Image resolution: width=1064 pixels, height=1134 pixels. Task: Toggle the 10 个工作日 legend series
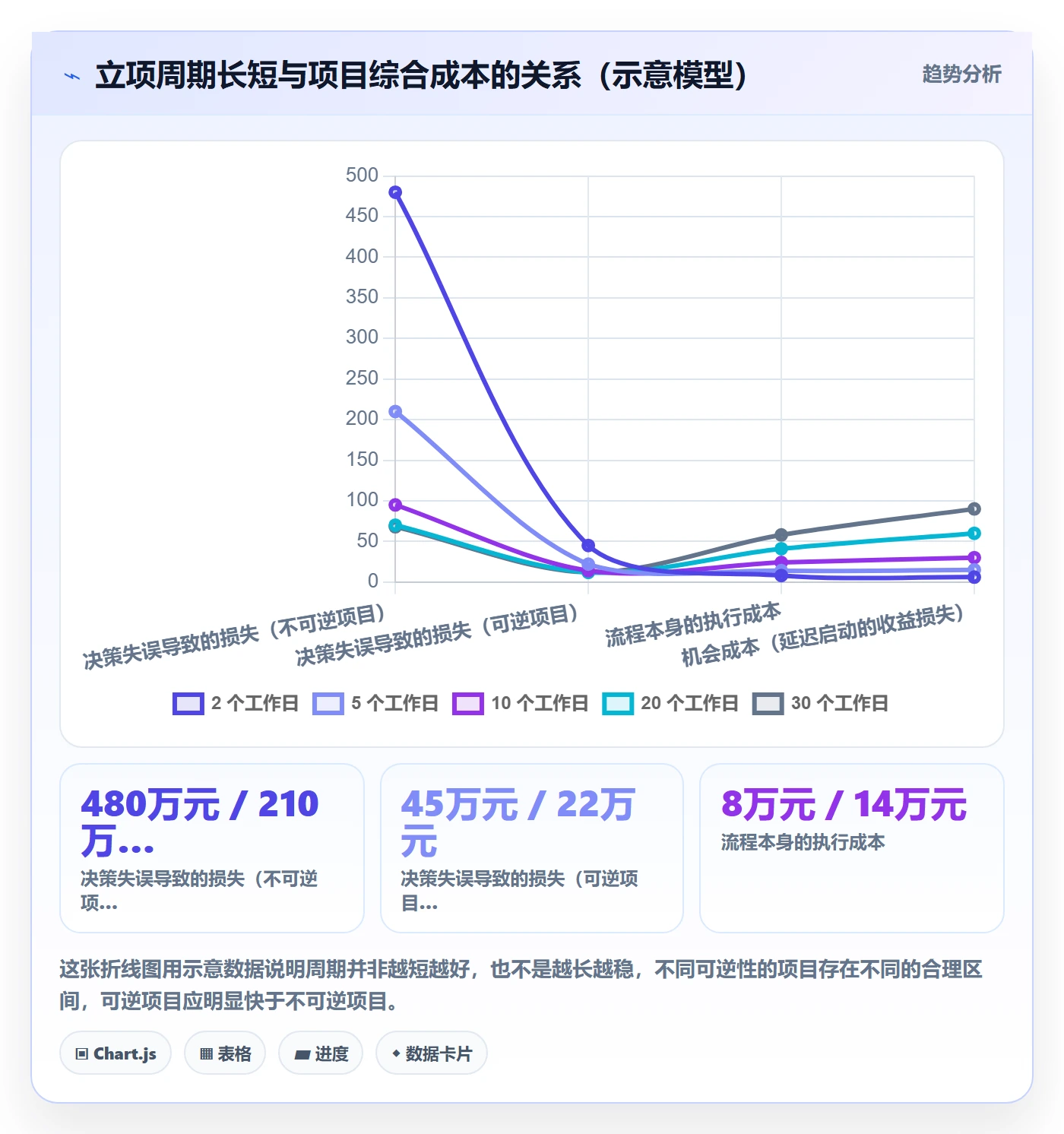point(521,704)
